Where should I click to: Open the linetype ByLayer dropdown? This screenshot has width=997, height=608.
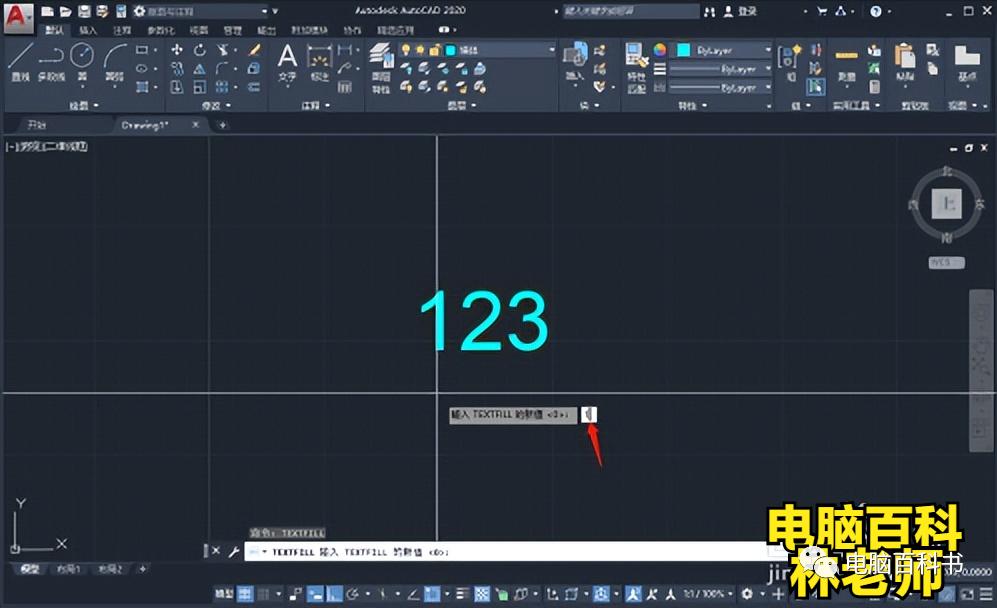[722, 86]
